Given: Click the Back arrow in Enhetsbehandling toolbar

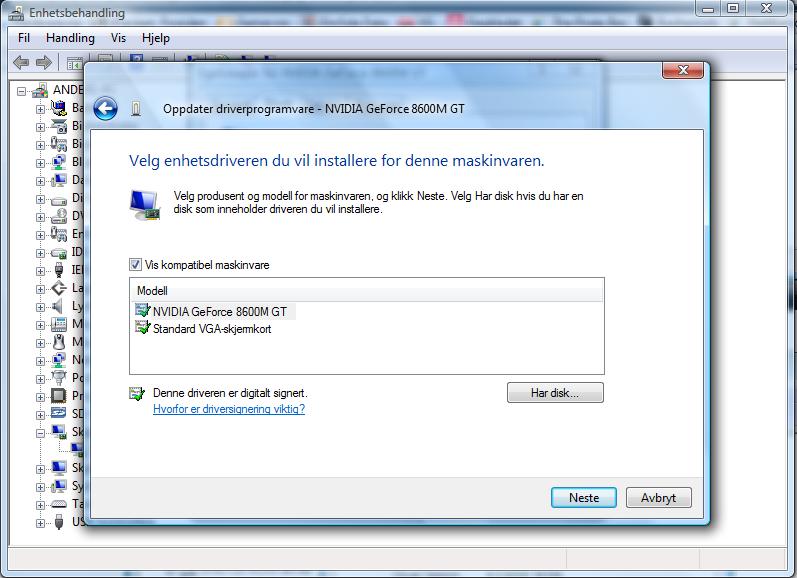Looking at the screenshot, I should tap(21, 63).
